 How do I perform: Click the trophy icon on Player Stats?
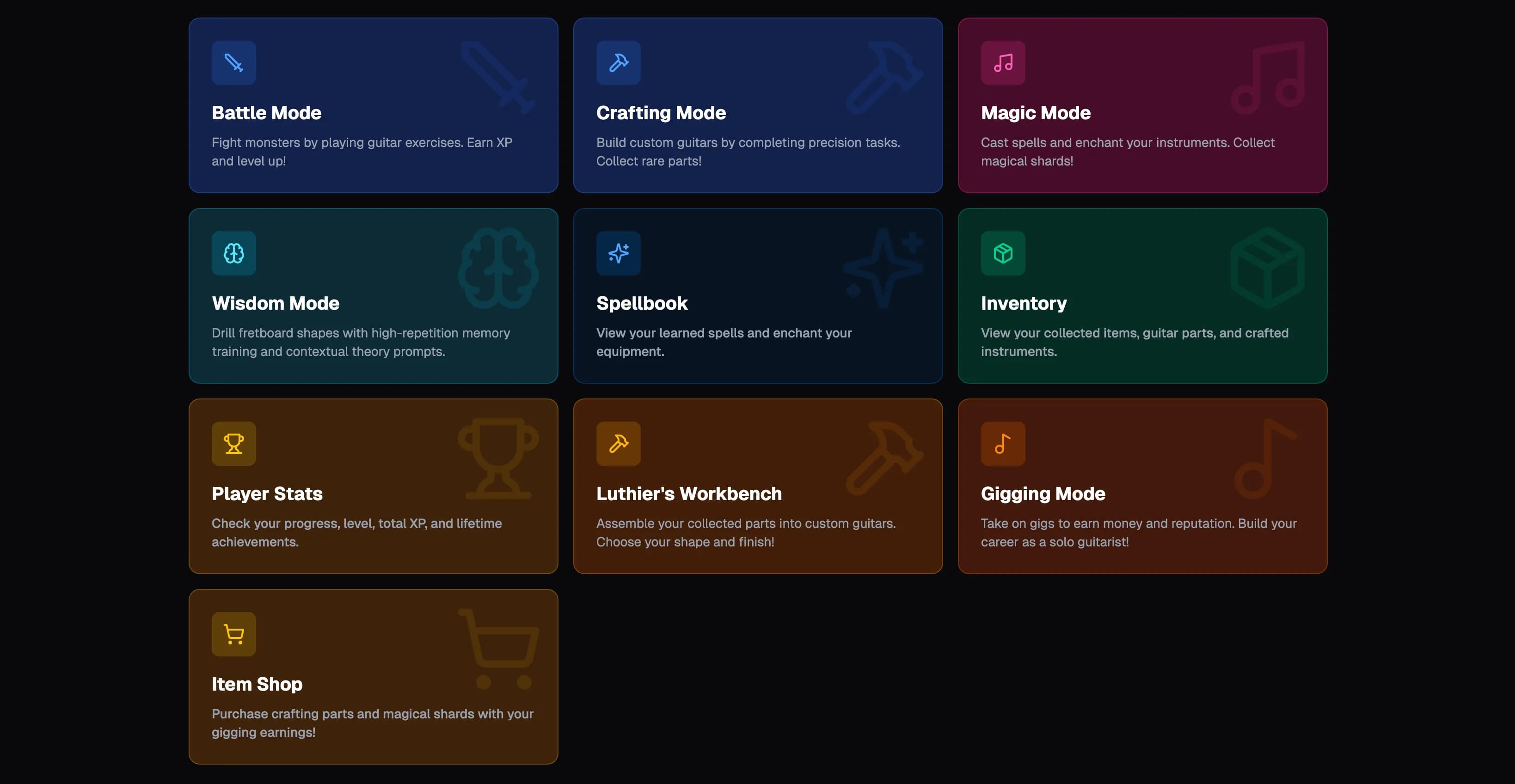tap(233, 444)
